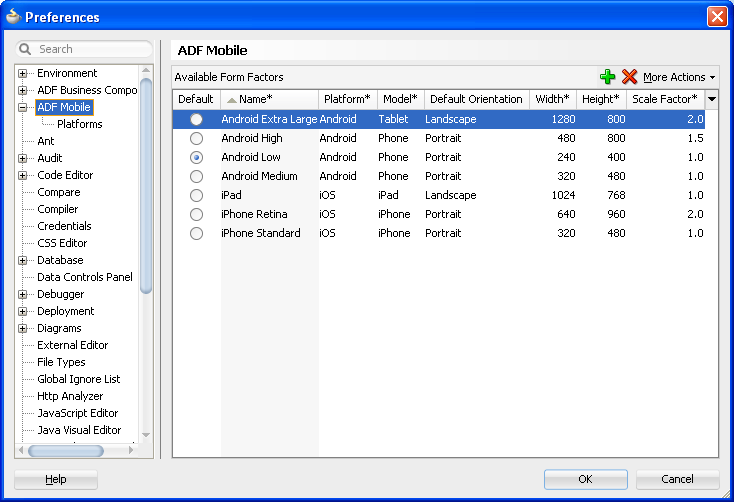
Task: Select Android Medium default radio button
Action: coord(196,176)
